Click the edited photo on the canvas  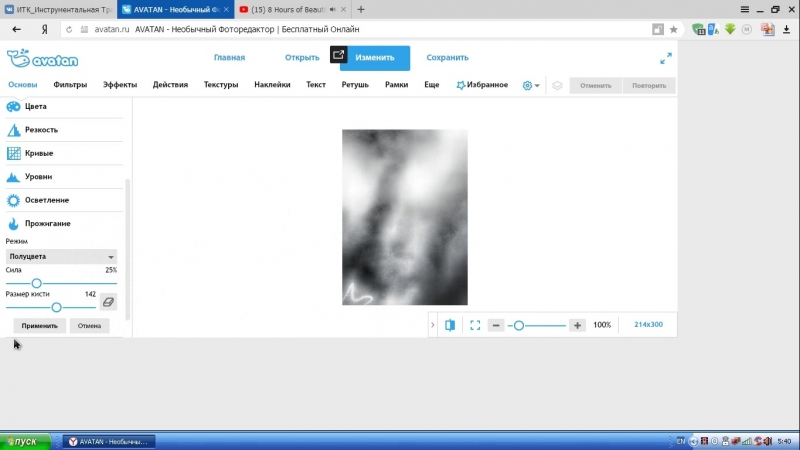[x=405, y=217]
